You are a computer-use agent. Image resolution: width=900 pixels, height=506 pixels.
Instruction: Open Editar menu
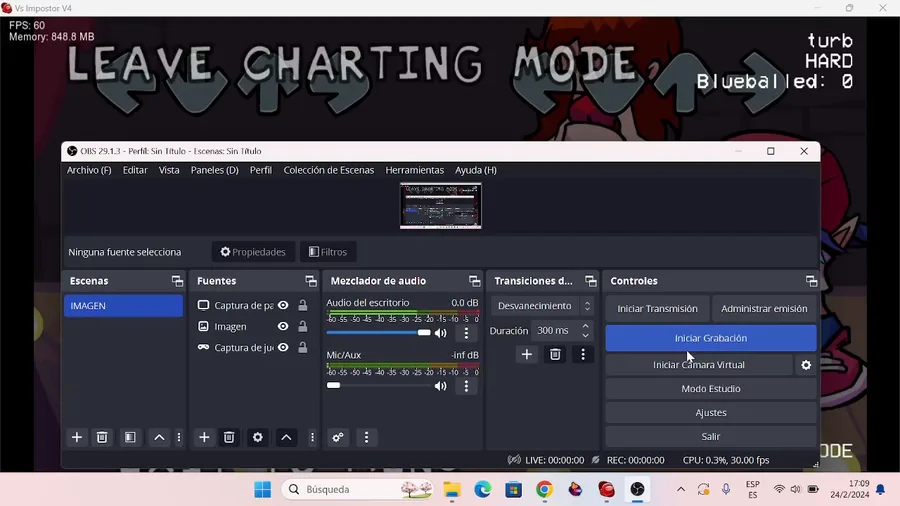[x=135, y=170]
